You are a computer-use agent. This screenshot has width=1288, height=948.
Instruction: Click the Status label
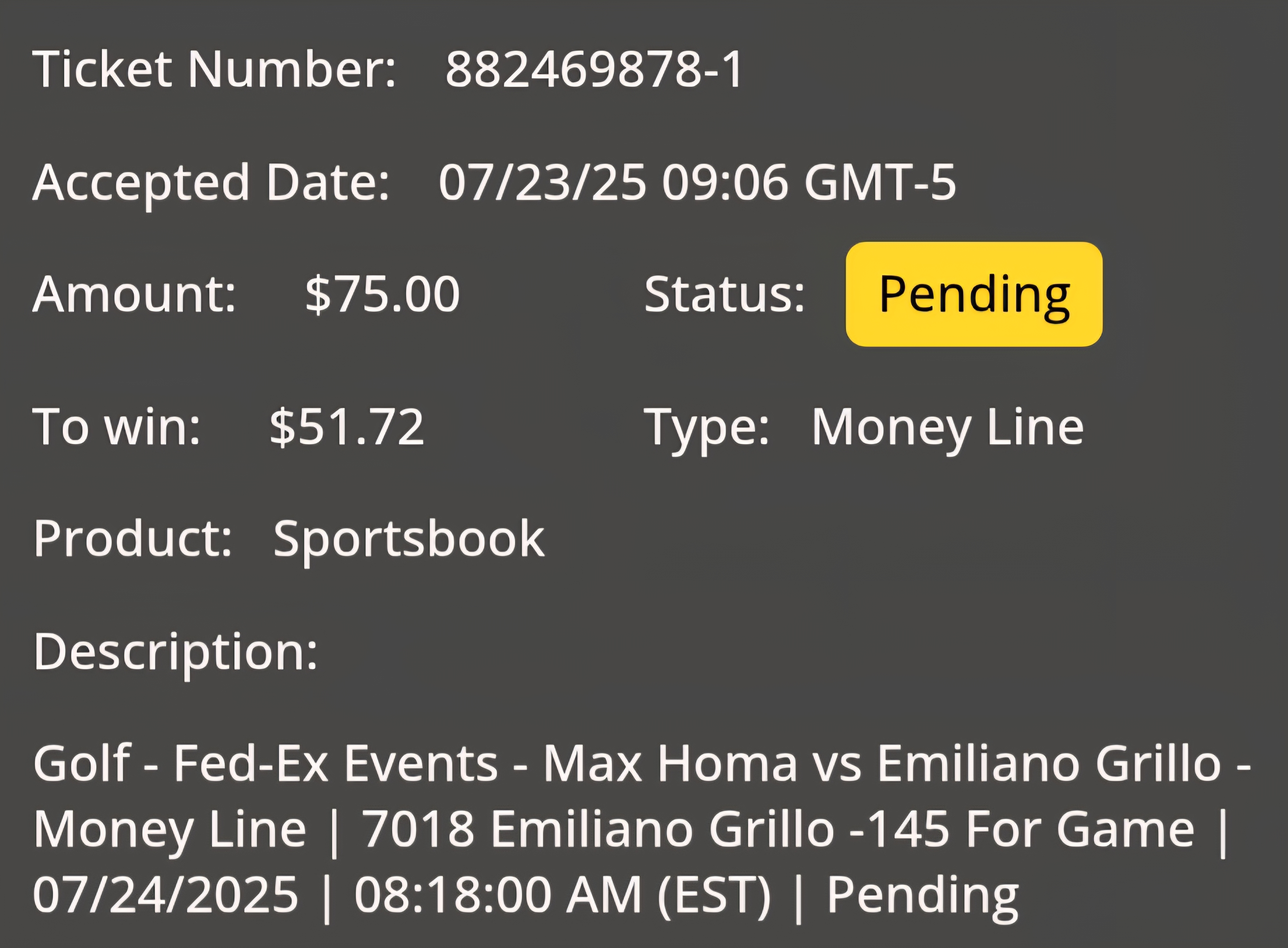(724, 294)
